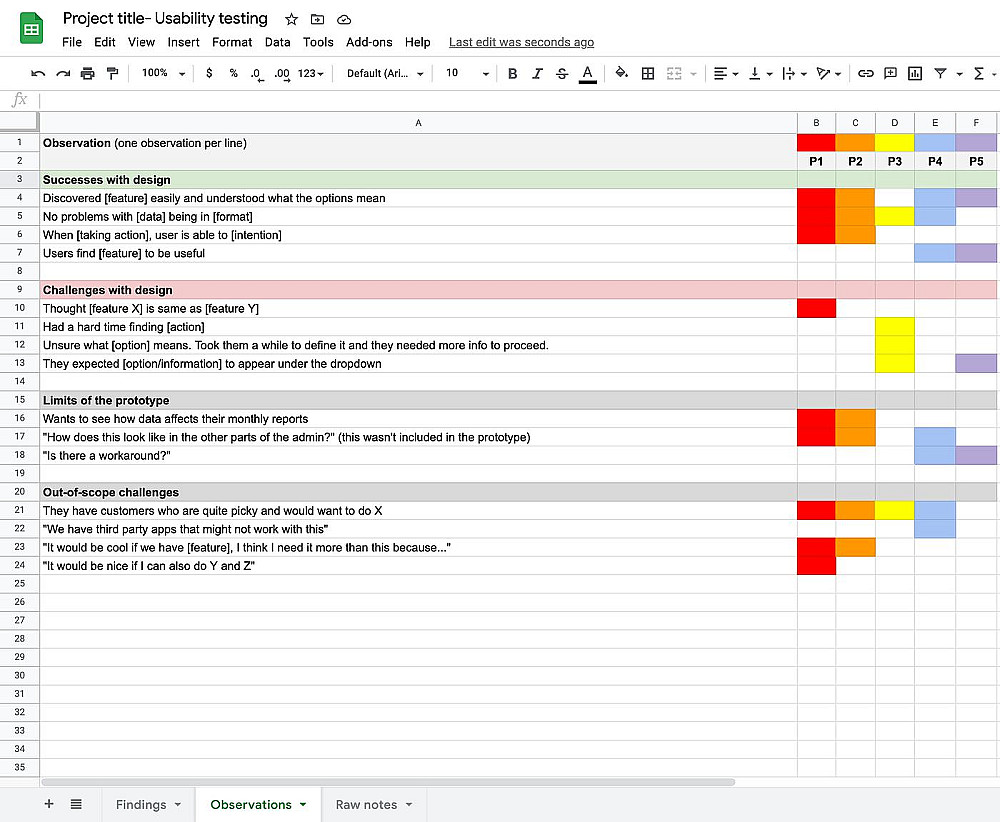Expand the font size dropdown
The width and height of the screenshot is (1000, 822).
tap(467, 73)
